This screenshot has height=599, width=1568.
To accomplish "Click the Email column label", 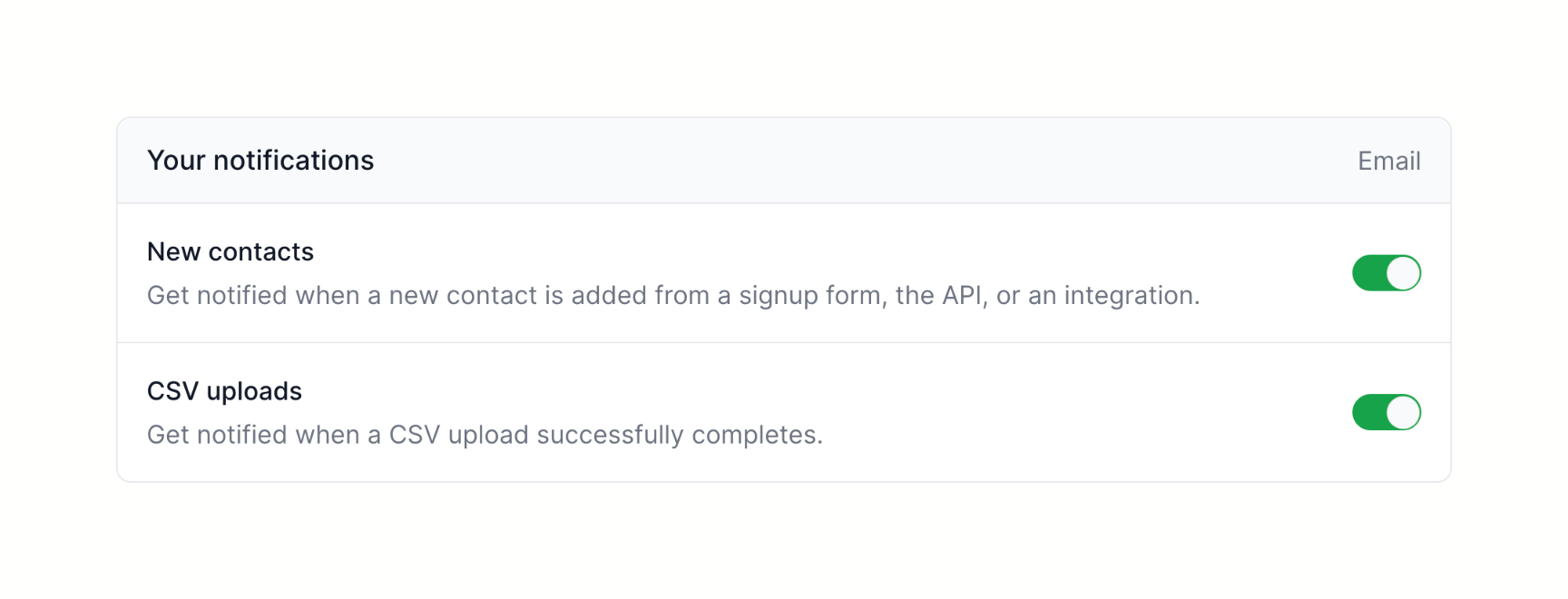I will (1388, 162).
